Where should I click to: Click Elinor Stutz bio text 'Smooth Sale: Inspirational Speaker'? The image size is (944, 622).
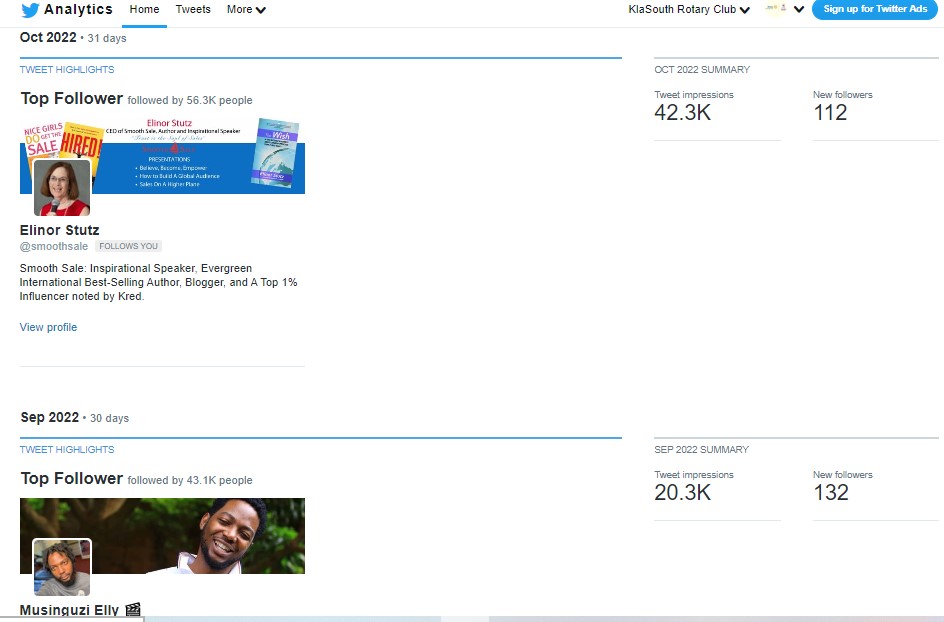108,269
